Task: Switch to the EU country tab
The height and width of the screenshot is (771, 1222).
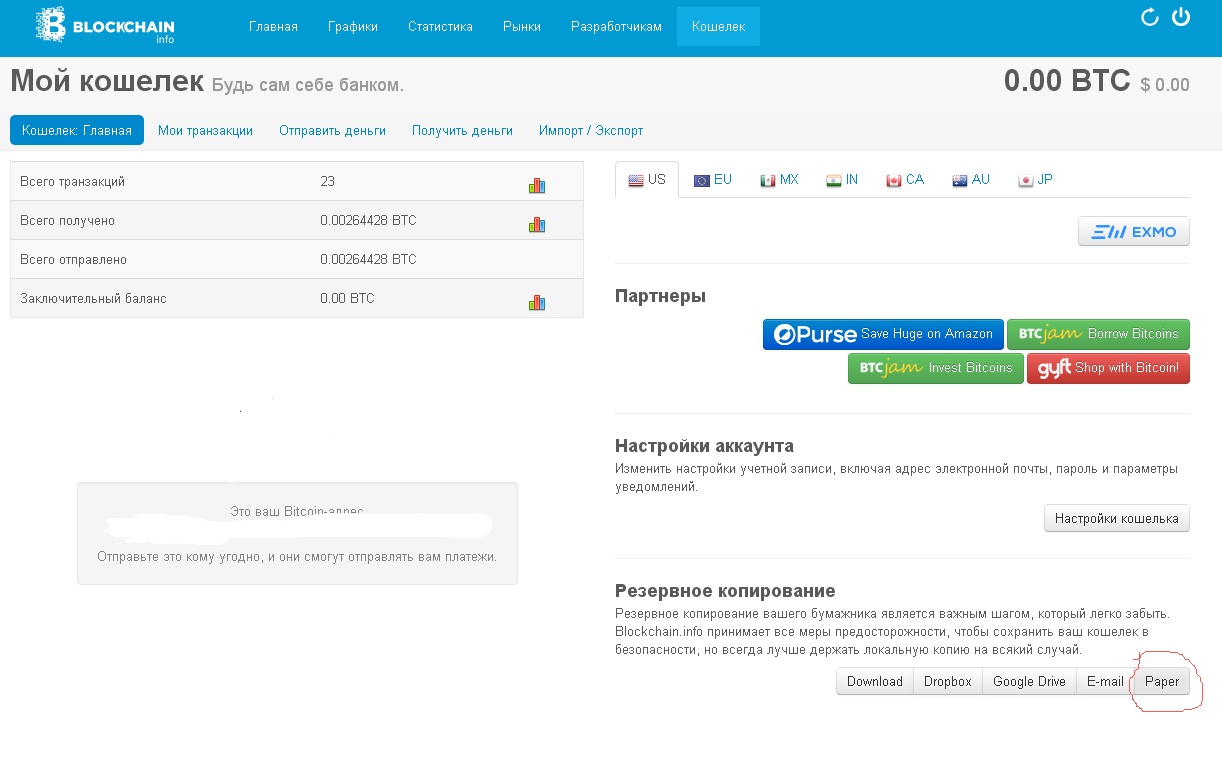Action: [713, 180]
